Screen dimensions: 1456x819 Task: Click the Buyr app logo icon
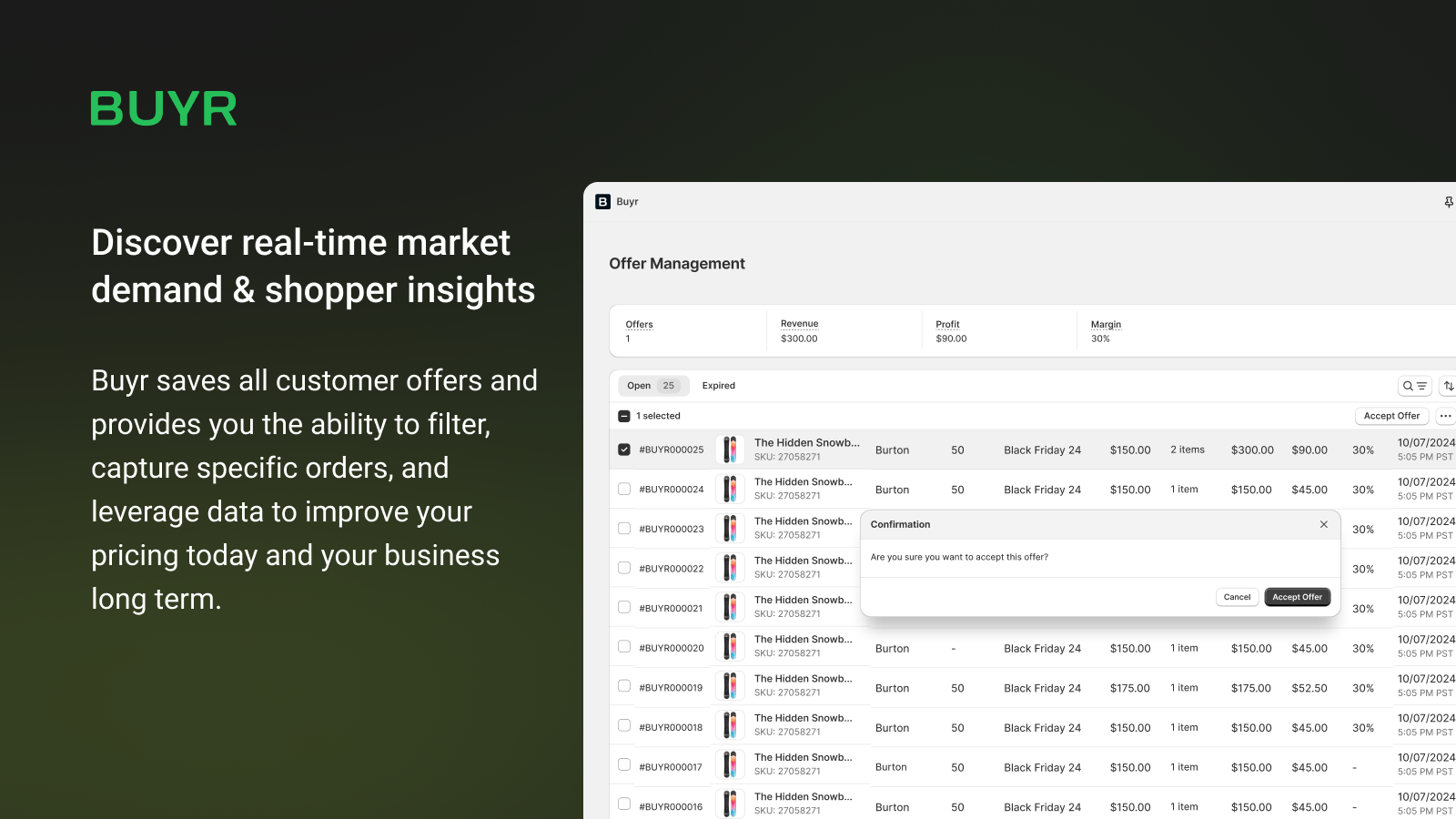click(602, 201)
